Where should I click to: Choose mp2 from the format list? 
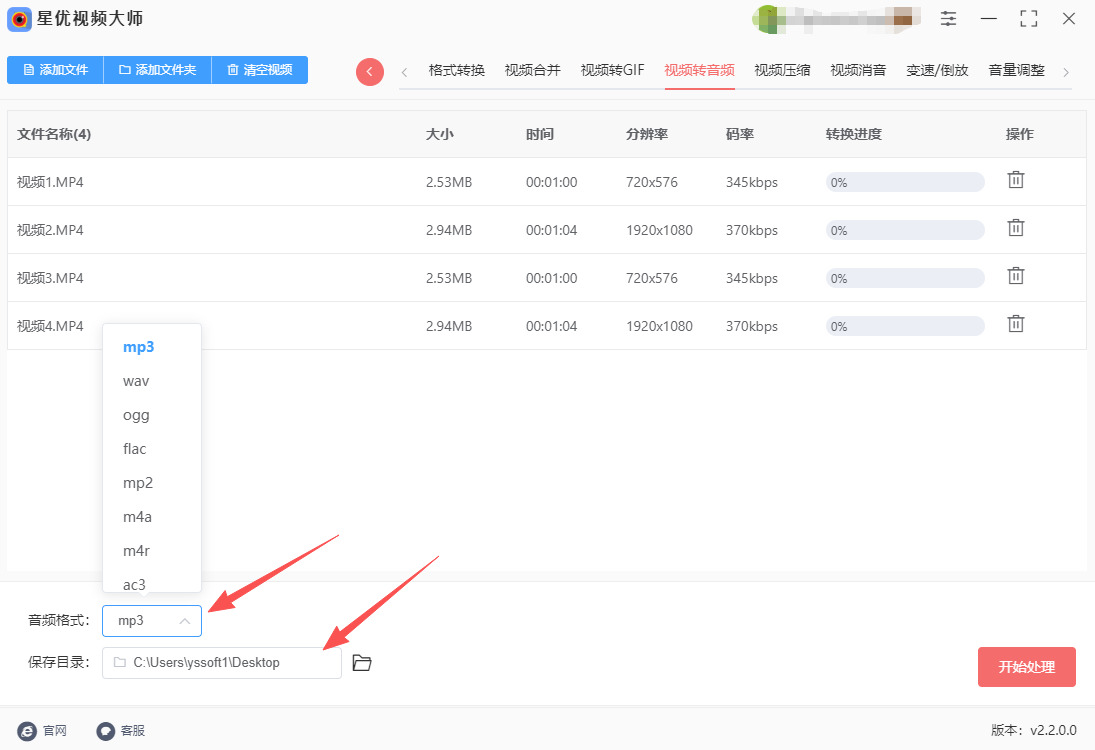[152, 483]
